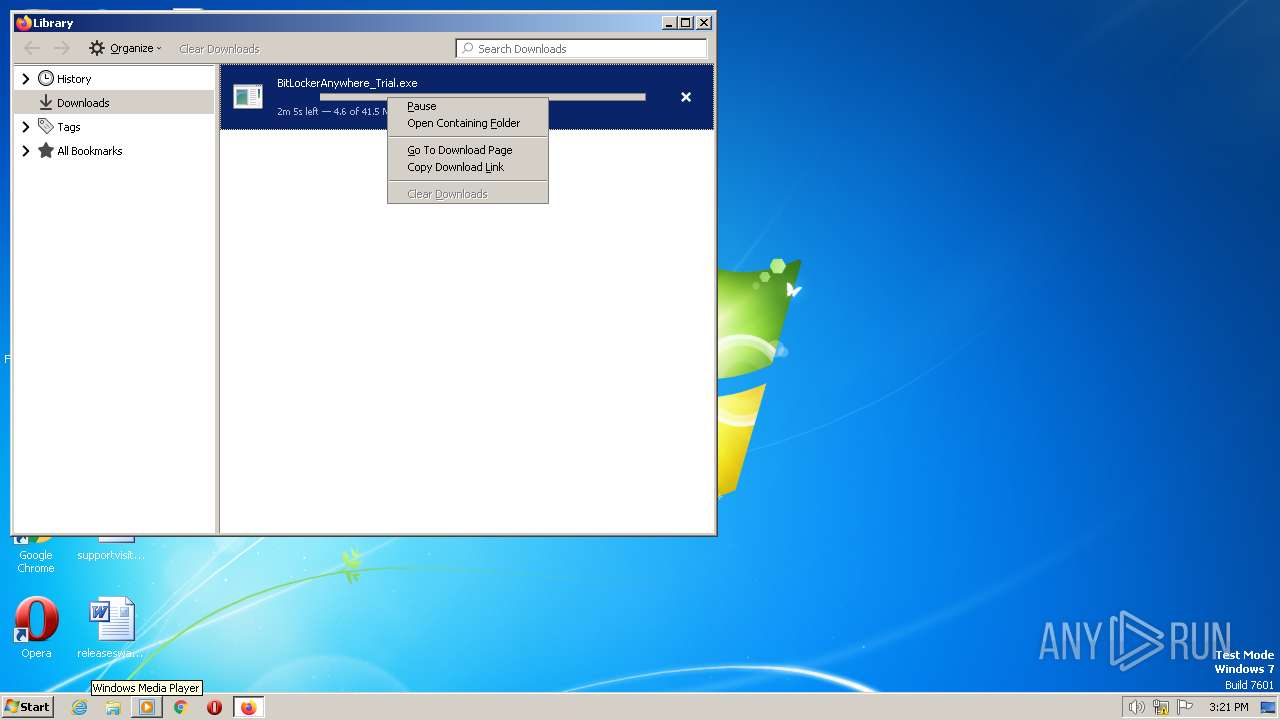This screenshot has width=1280, height=720.
Task: Open the Organize dropdown menu
Action: [125, 48]
